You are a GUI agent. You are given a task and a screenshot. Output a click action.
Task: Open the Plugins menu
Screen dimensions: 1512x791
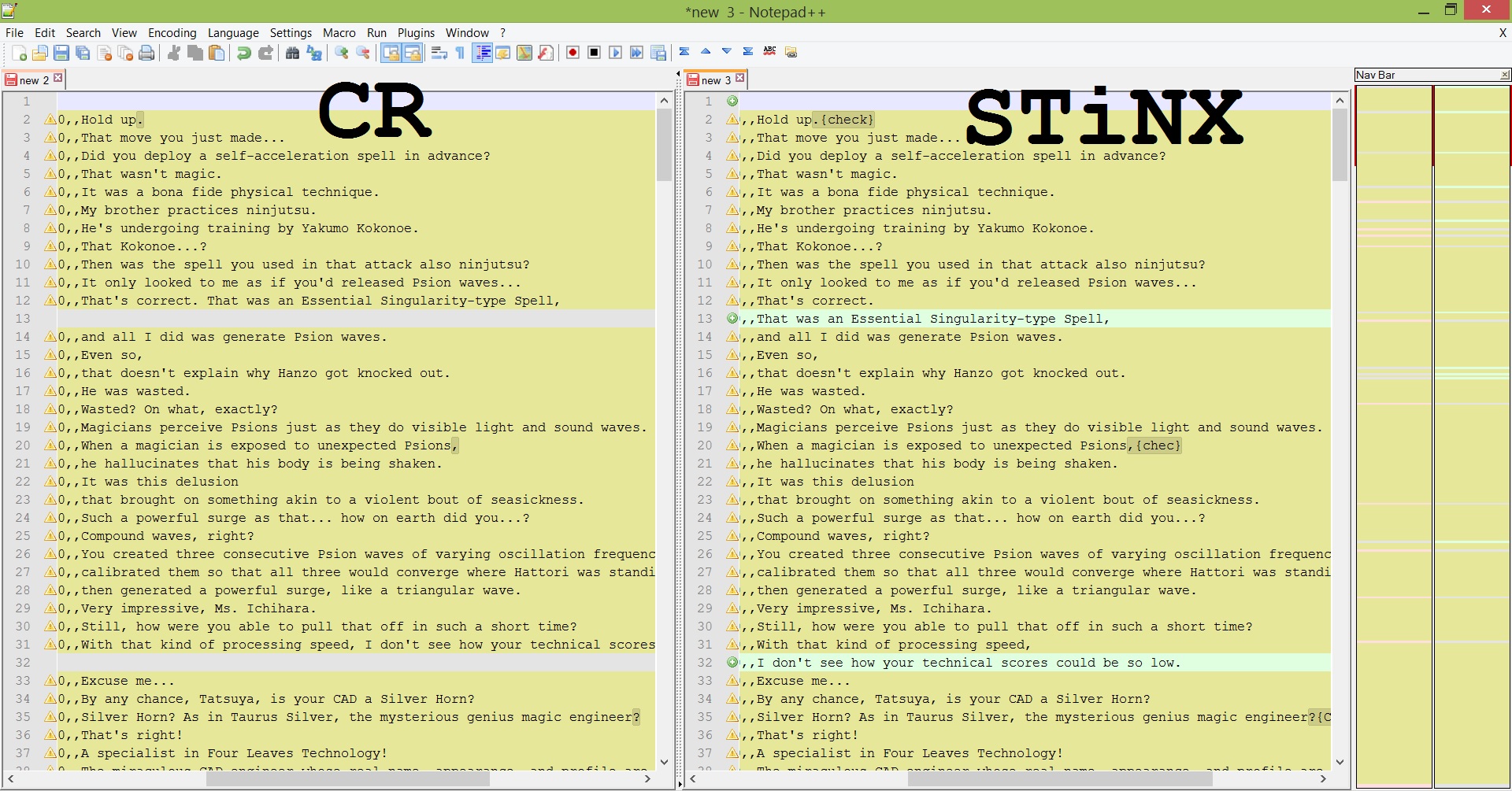[416, 32]
